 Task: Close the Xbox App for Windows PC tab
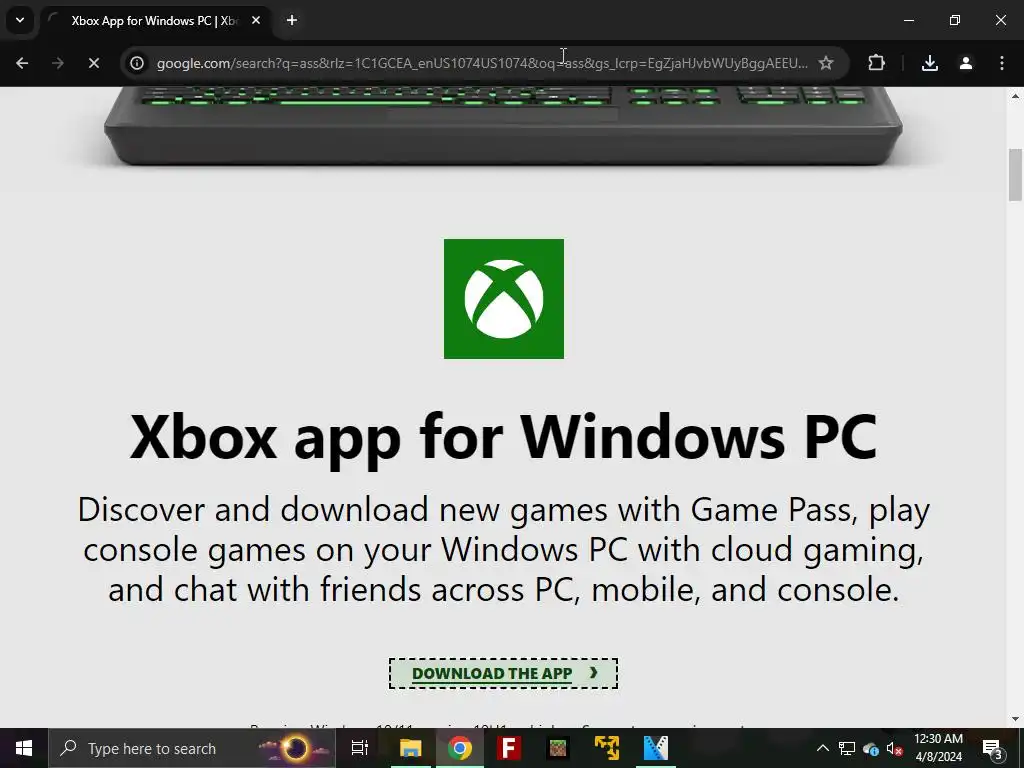click(x=256, y=21)
